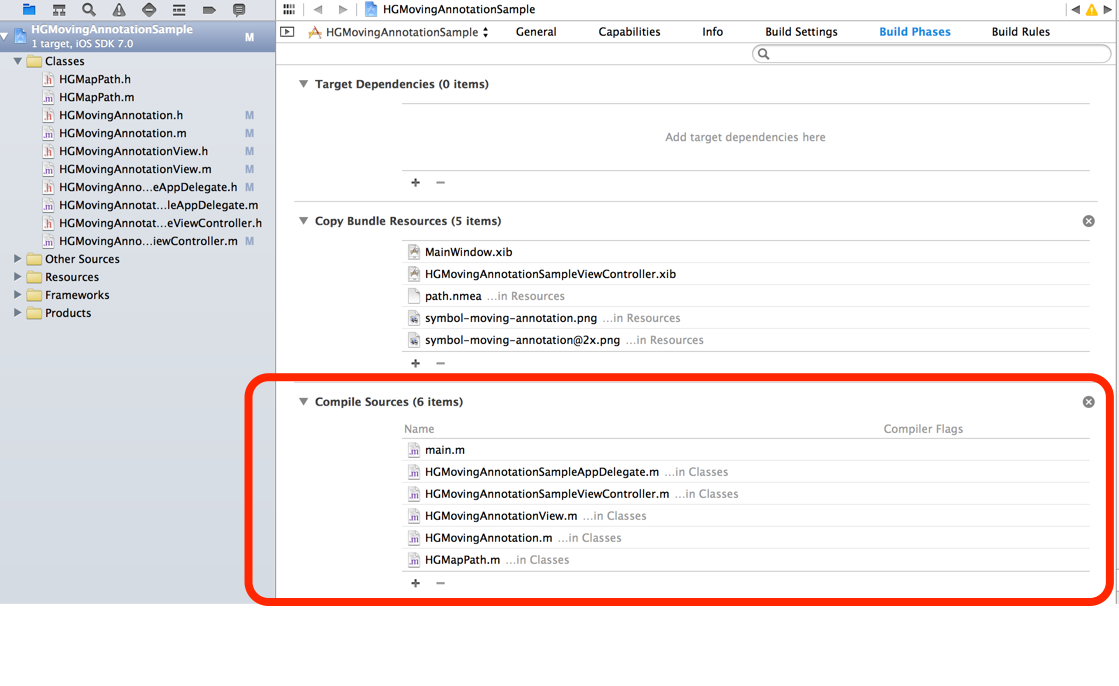Jump to next issue arrow
1119x686 pixels.
coord(1108,9)
